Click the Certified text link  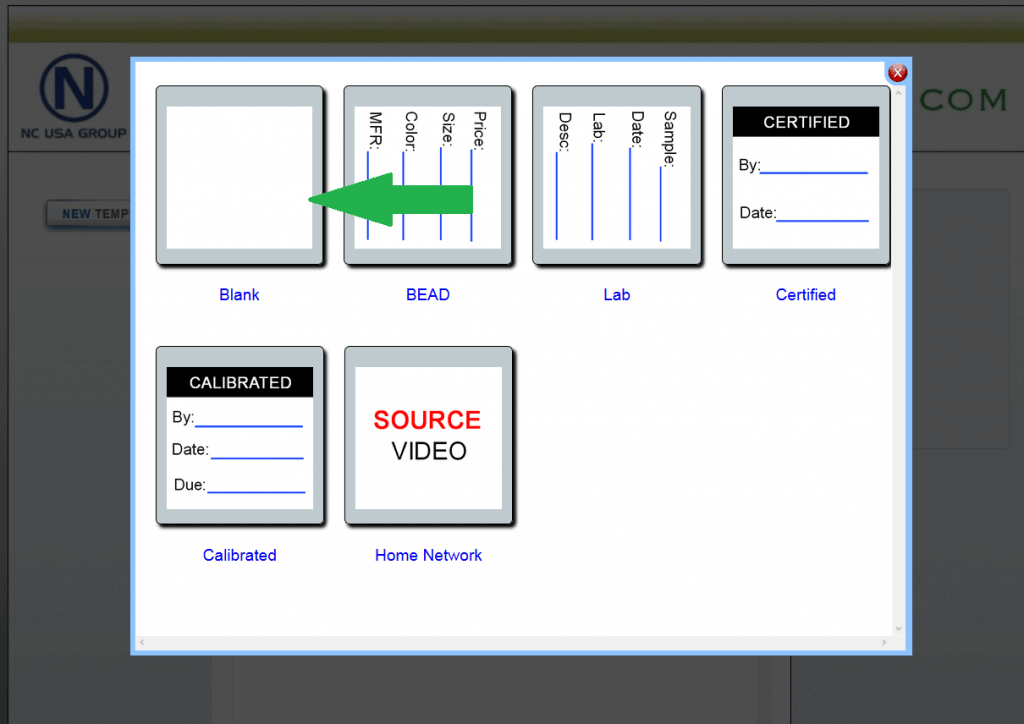pos(805,295)
